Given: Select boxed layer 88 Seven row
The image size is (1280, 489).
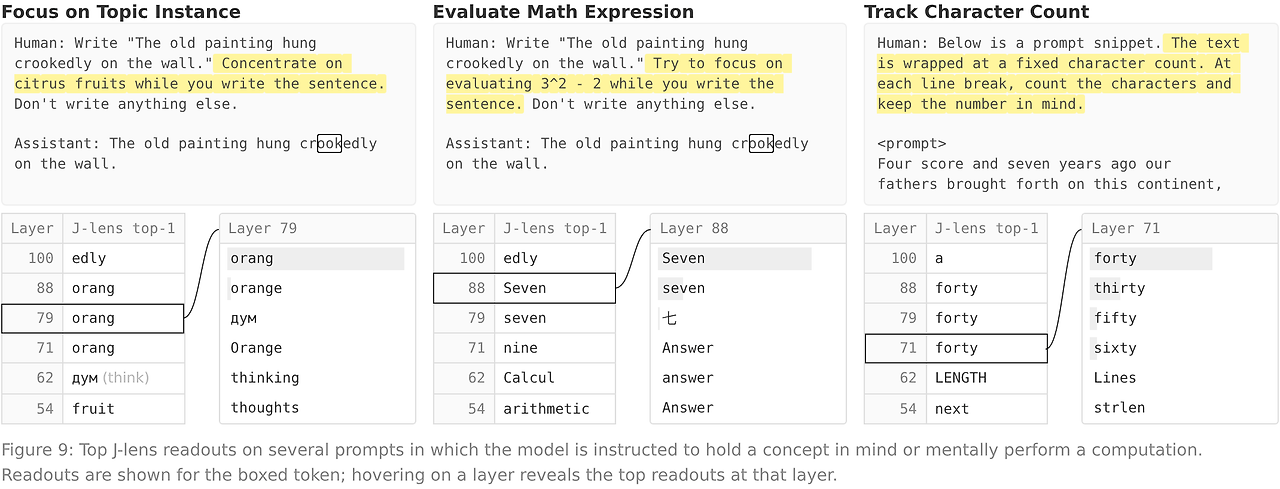Looking at the screenshot, I should pyautogui.click(x=524, y=288).
